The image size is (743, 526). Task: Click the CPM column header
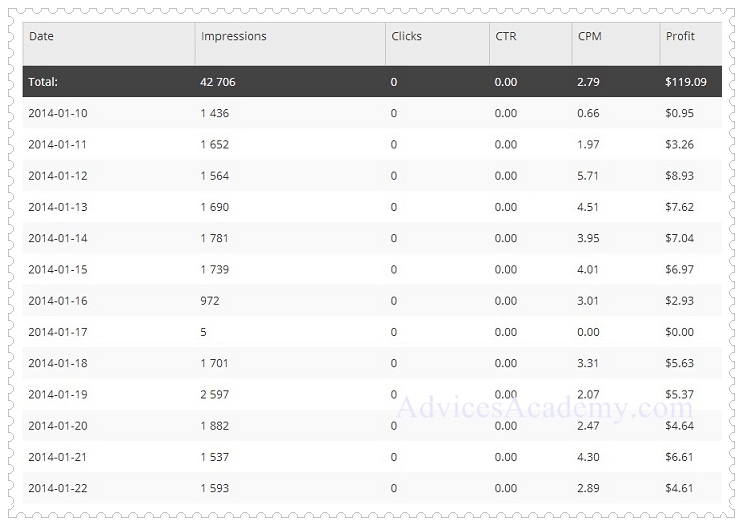tap(590, 36)
